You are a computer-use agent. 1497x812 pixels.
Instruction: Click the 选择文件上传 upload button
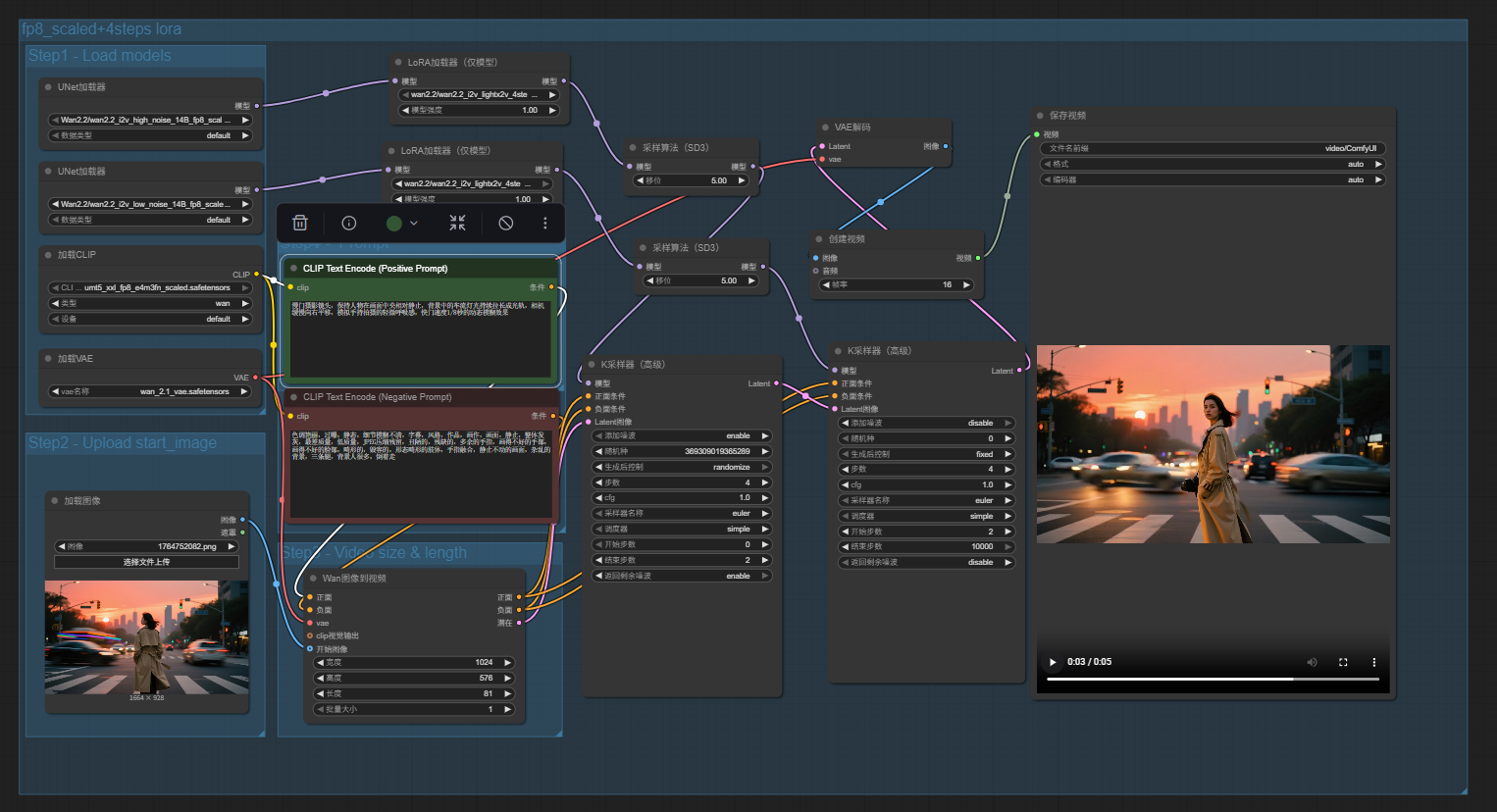147,563
